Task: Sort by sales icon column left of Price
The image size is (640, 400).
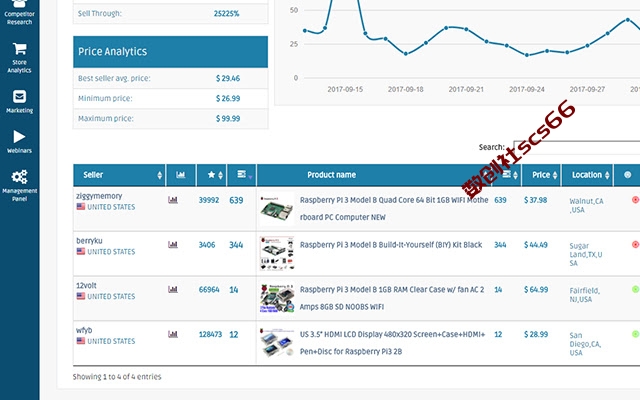Action: pyautogui.click(x=507, y=175)
